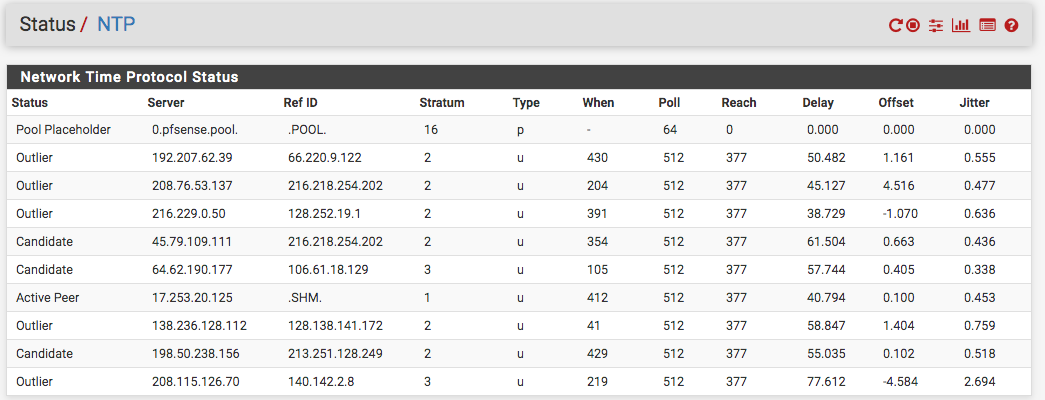
Task: Restart the NTP service using the circular arrow icon
Action: coord(896,25)
